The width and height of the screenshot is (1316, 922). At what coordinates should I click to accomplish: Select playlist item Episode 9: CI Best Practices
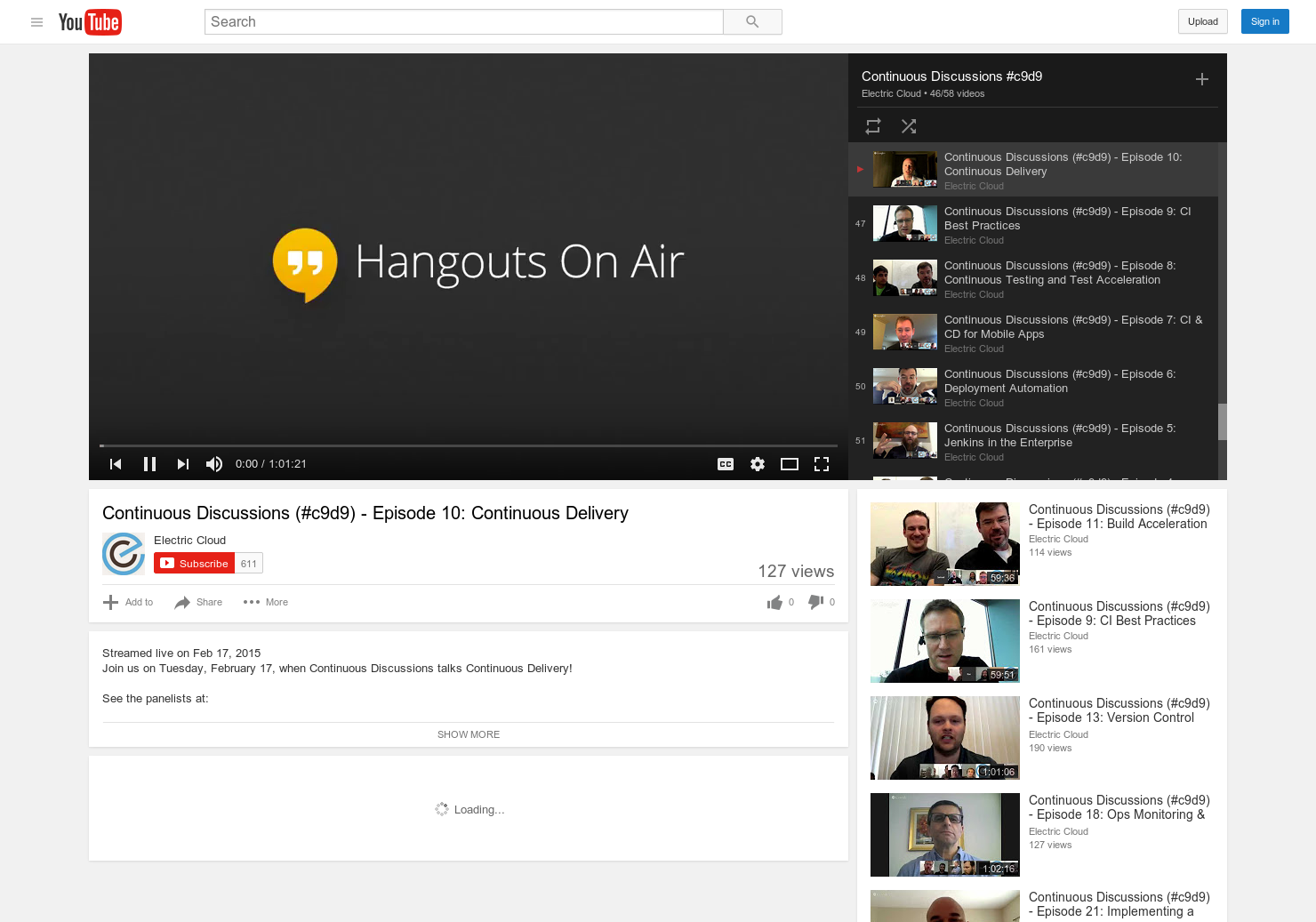click(1033, 223)
